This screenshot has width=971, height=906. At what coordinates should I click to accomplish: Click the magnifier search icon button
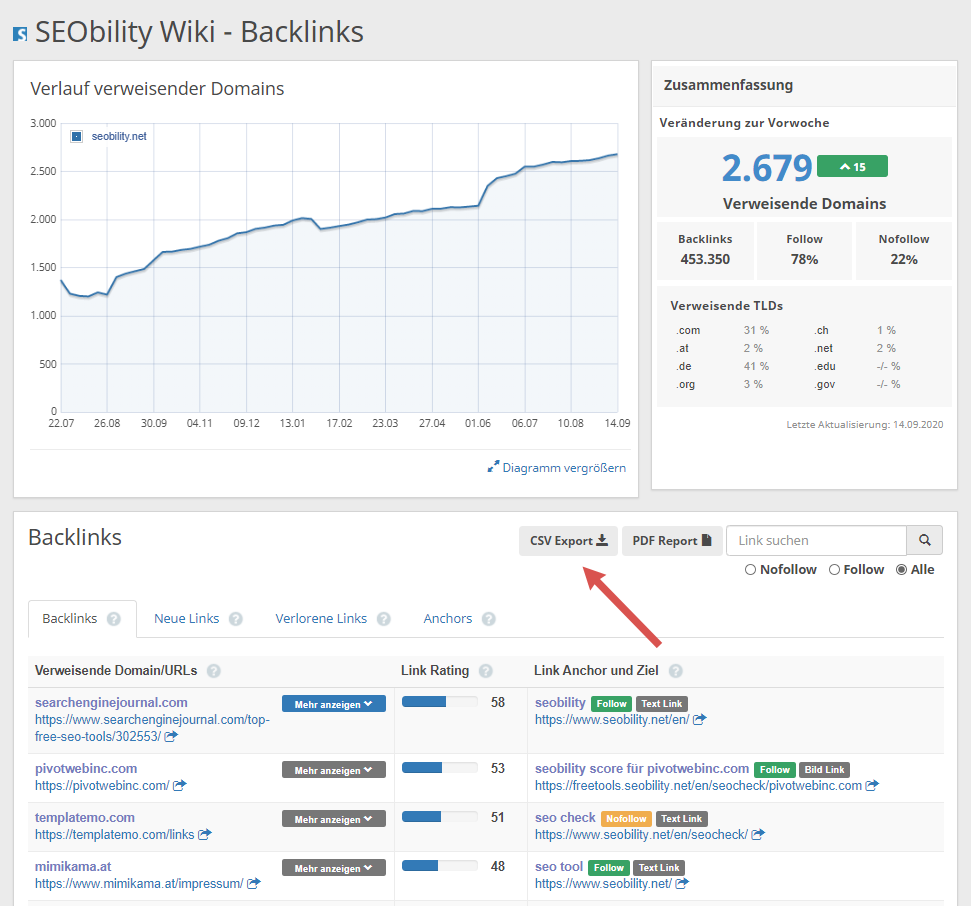tap(925, 540)
